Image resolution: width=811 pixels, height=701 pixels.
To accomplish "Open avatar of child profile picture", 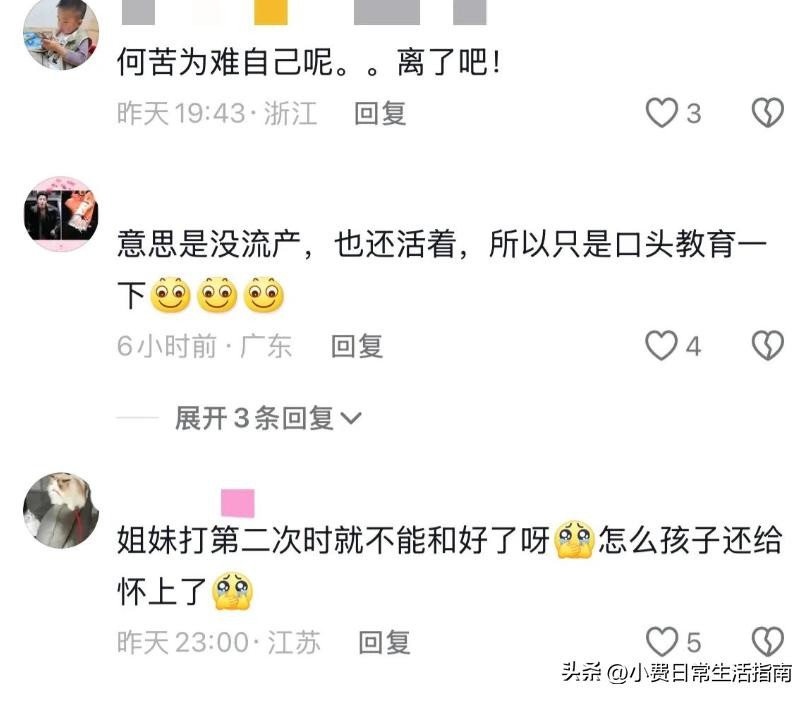I will tap(61, 34).
